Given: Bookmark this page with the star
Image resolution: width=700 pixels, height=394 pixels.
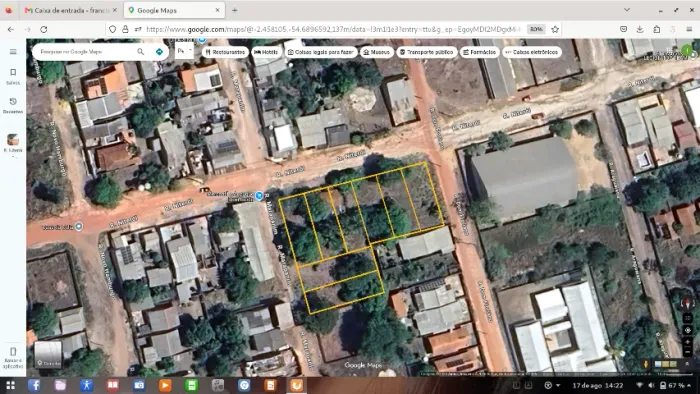Looking at the screenshot, I should coord(555,29).
